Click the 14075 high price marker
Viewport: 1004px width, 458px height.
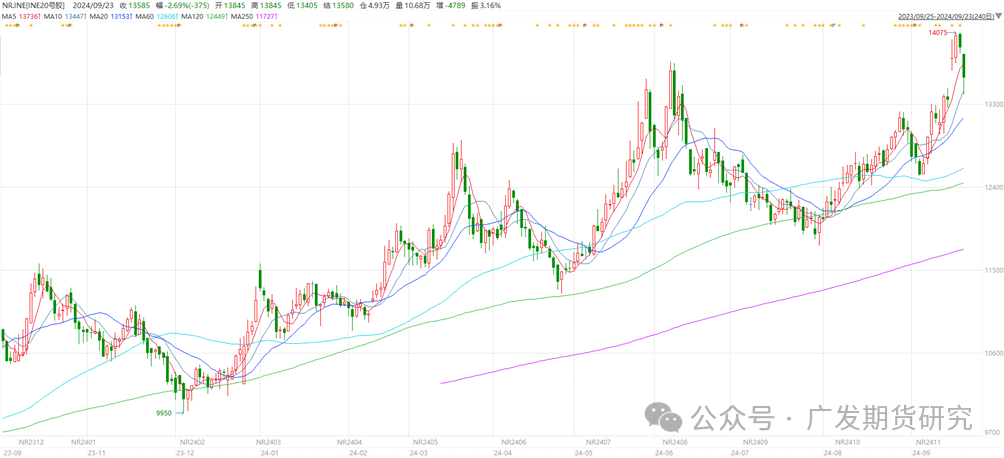click(938, 33)
